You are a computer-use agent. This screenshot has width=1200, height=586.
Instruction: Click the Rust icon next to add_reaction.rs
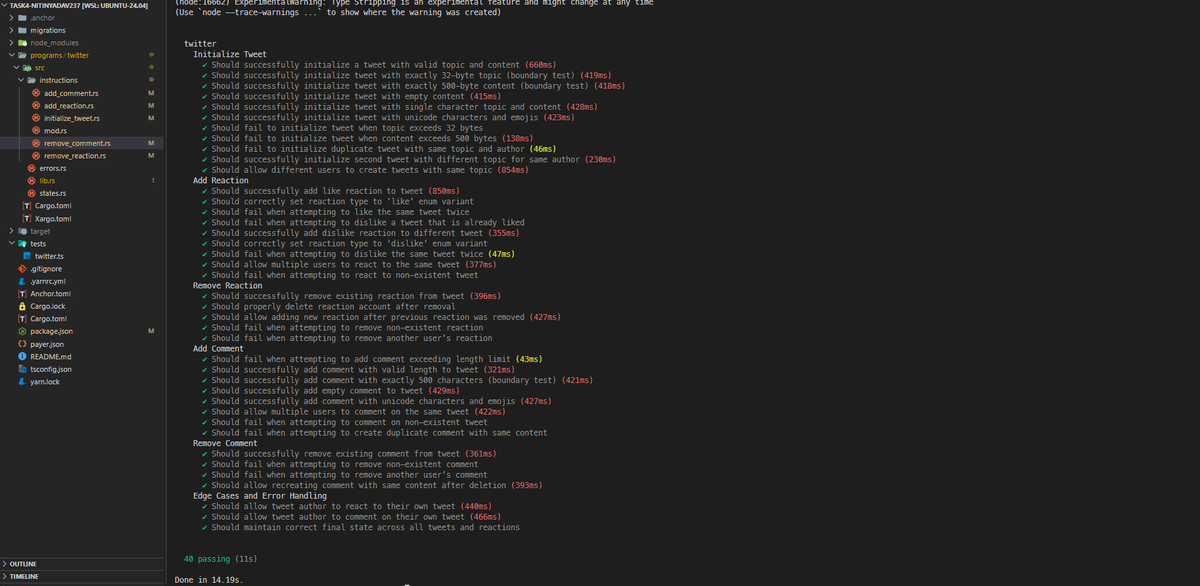36,105
